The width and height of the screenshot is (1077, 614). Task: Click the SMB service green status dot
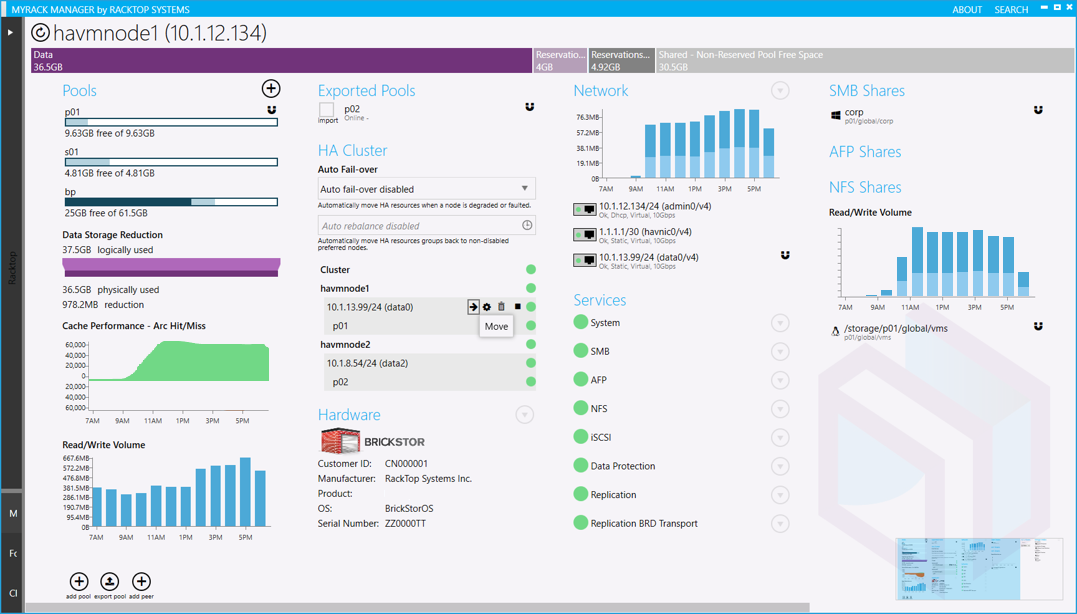pos(580,351)
